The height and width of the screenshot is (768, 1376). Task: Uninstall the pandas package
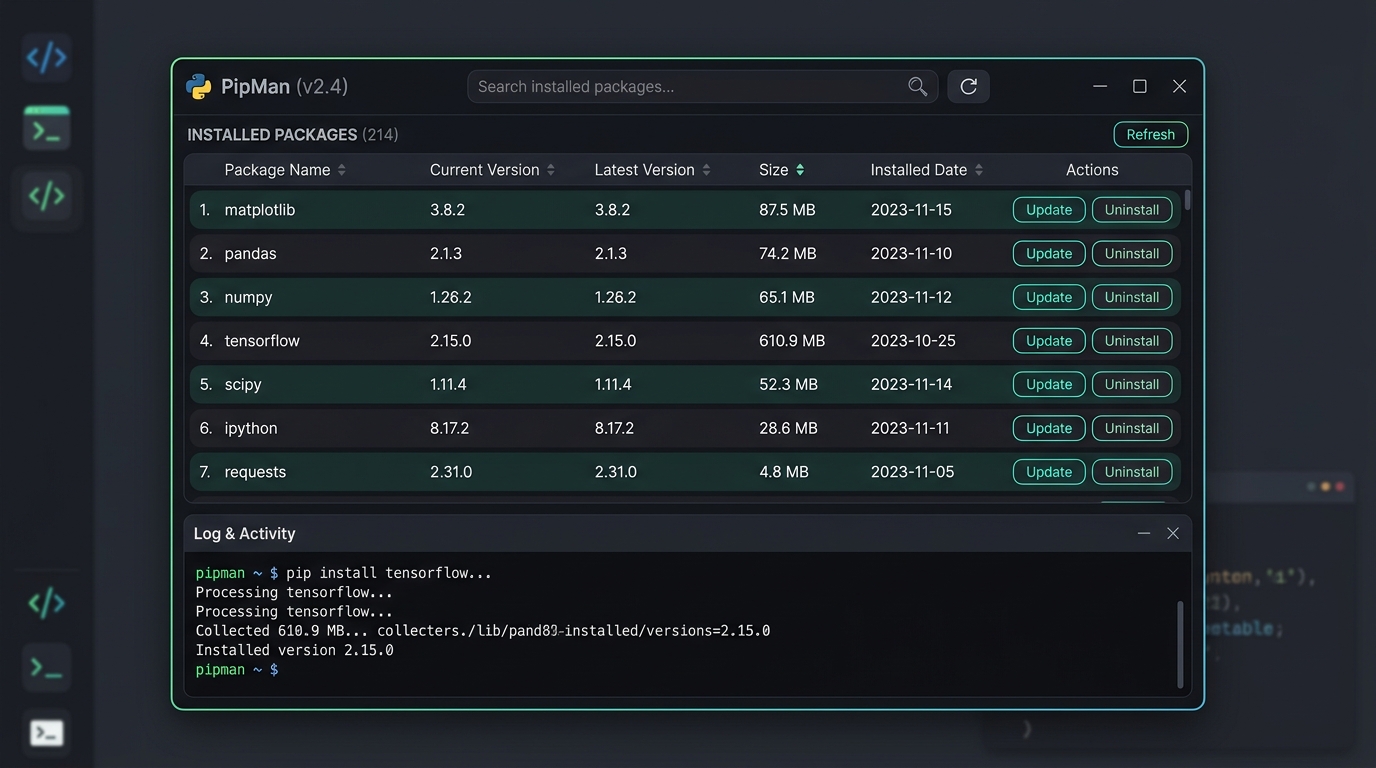point(1132,254)
